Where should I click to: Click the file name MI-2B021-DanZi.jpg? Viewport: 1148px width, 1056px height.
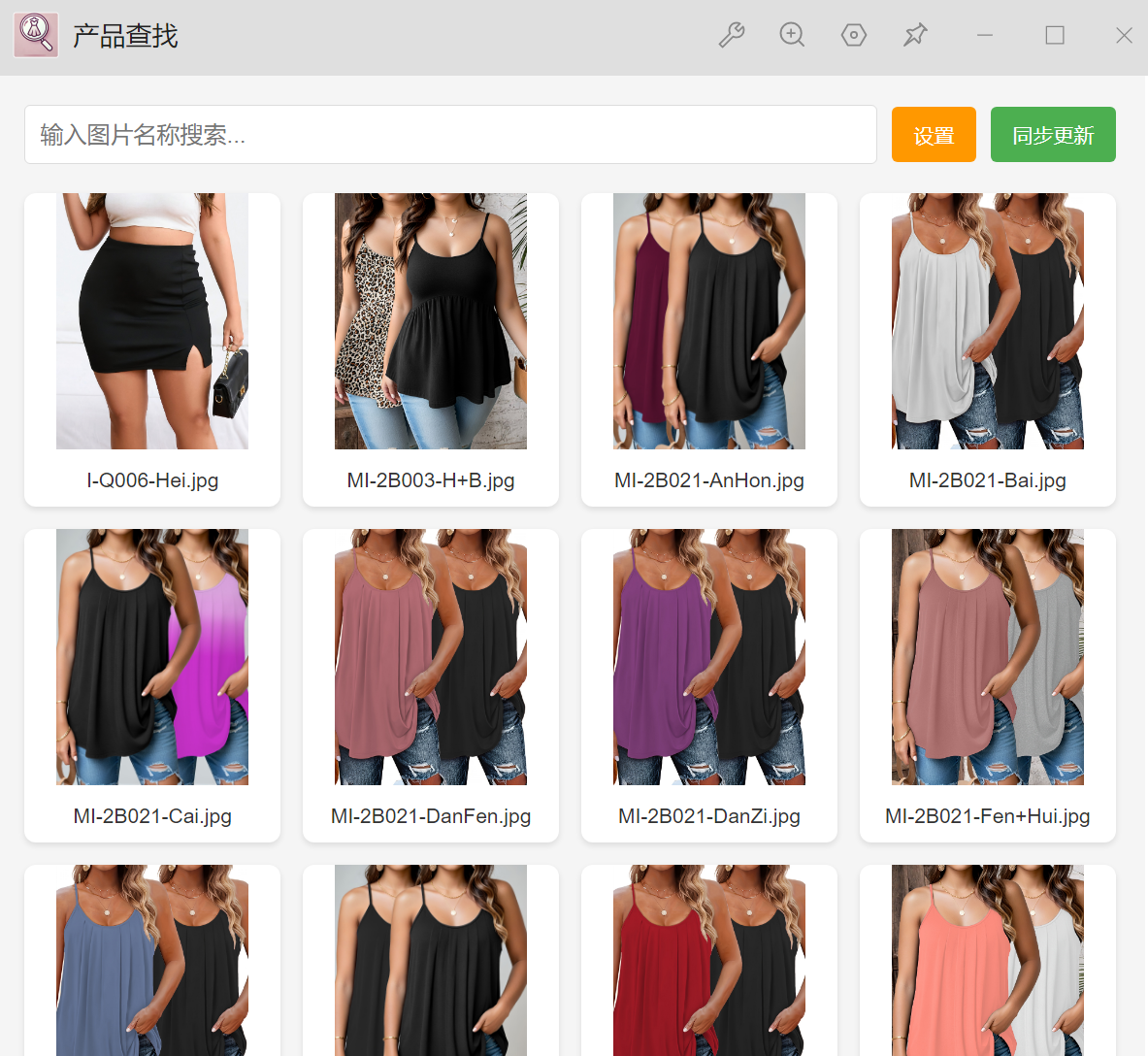click(x=708, y=816)
